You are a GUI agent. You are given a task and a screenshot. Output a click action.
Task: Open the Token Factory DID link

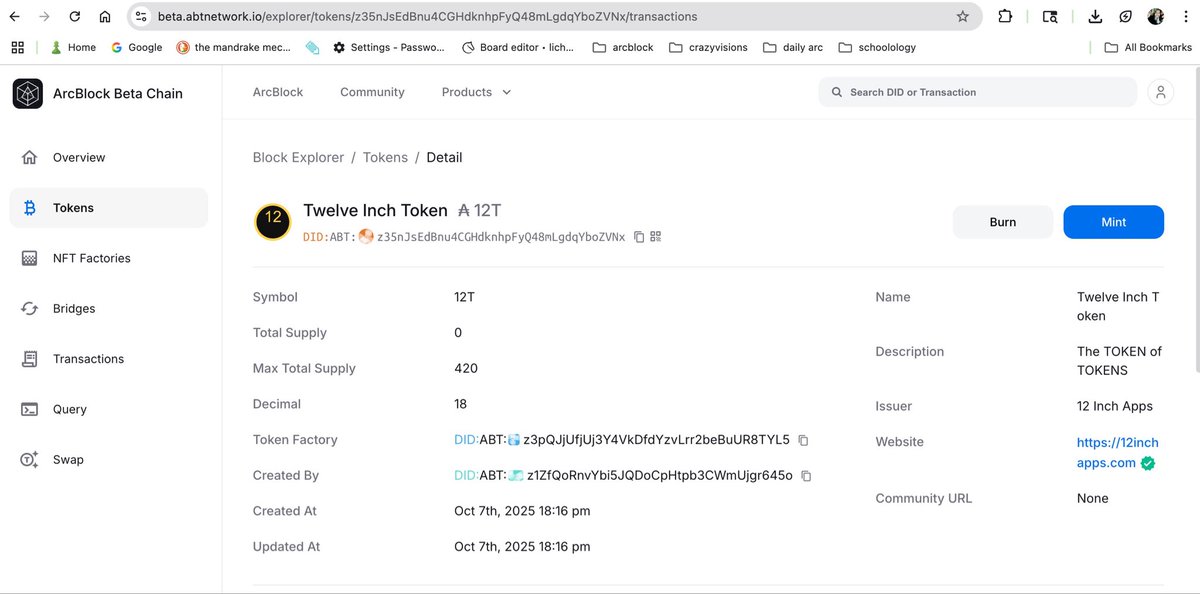[x=622, y=440]
